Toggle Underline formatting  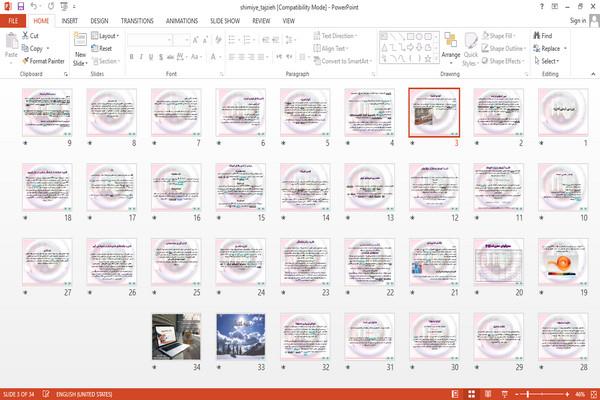click(151, 57)
